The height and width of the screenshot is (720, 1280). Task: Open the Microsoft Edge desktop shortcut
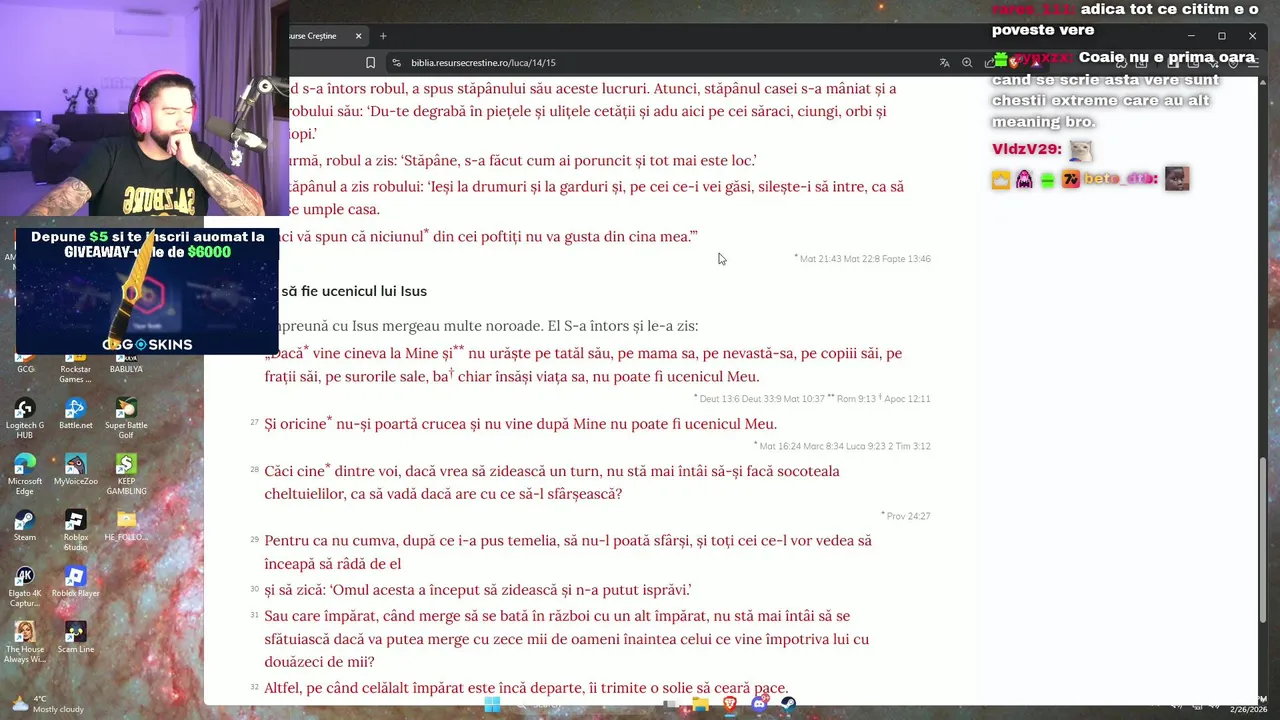[x=25, y=475]
